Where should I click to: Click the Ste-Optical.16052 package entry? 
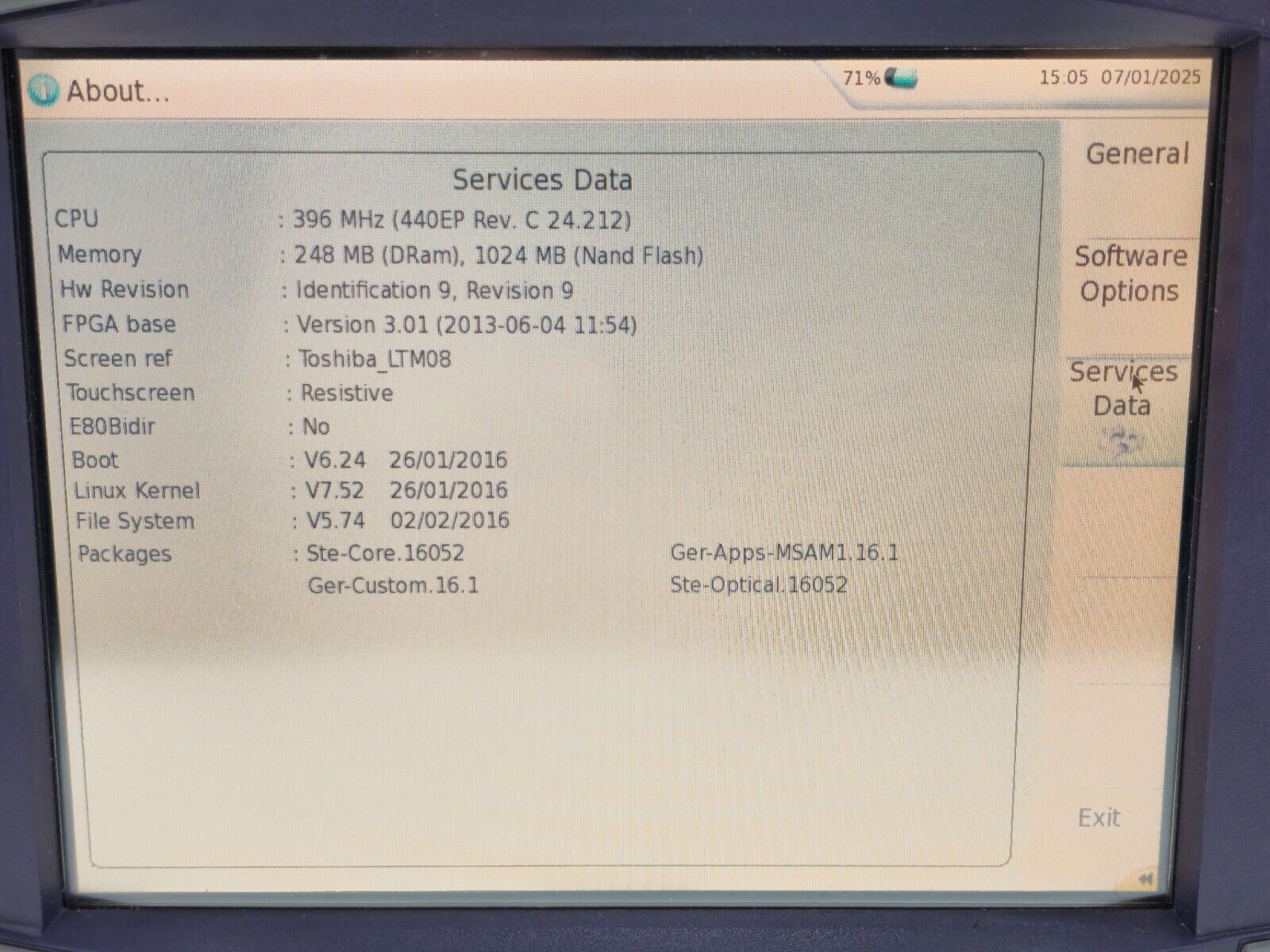pos(759,585)
